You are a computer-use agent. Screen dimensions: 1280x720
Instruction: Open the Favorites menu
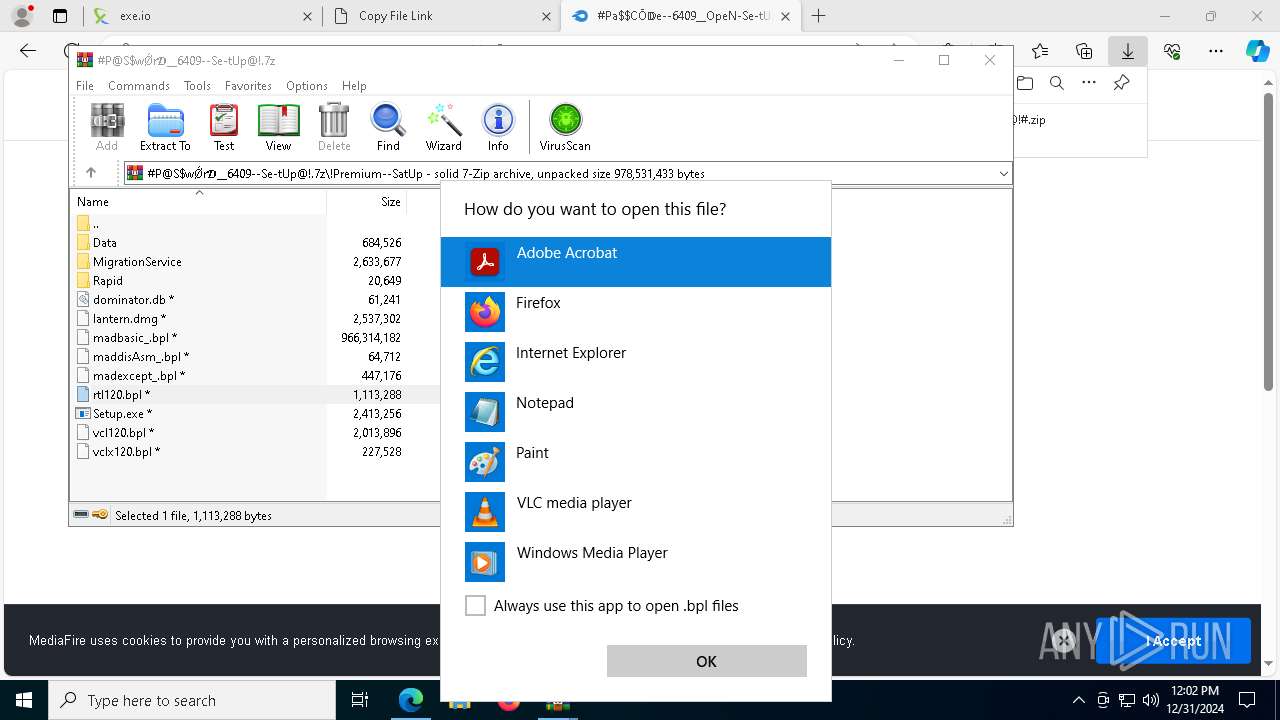click(248, 86)
